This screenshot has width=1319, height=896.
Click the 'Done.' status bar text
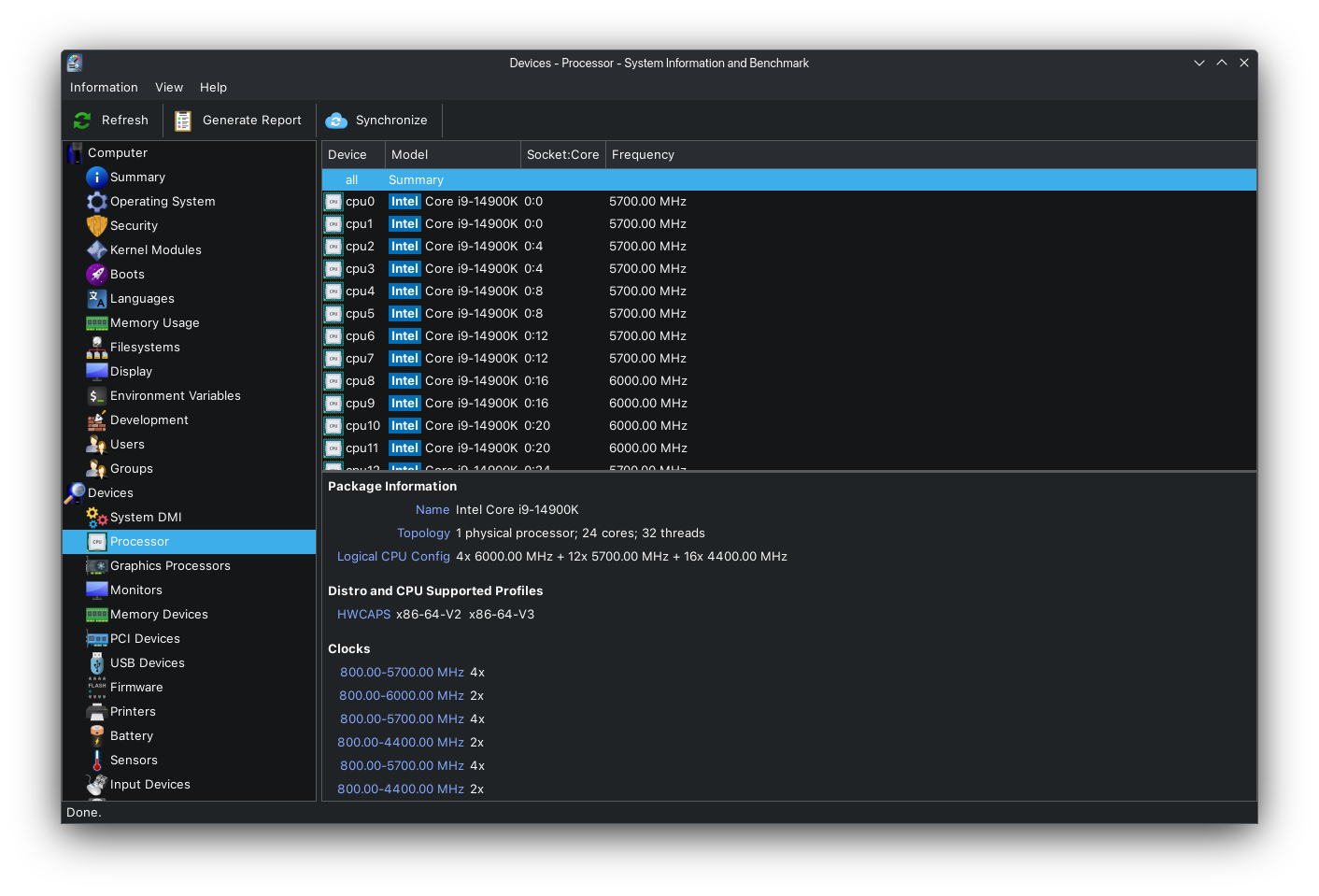[84, 813]
